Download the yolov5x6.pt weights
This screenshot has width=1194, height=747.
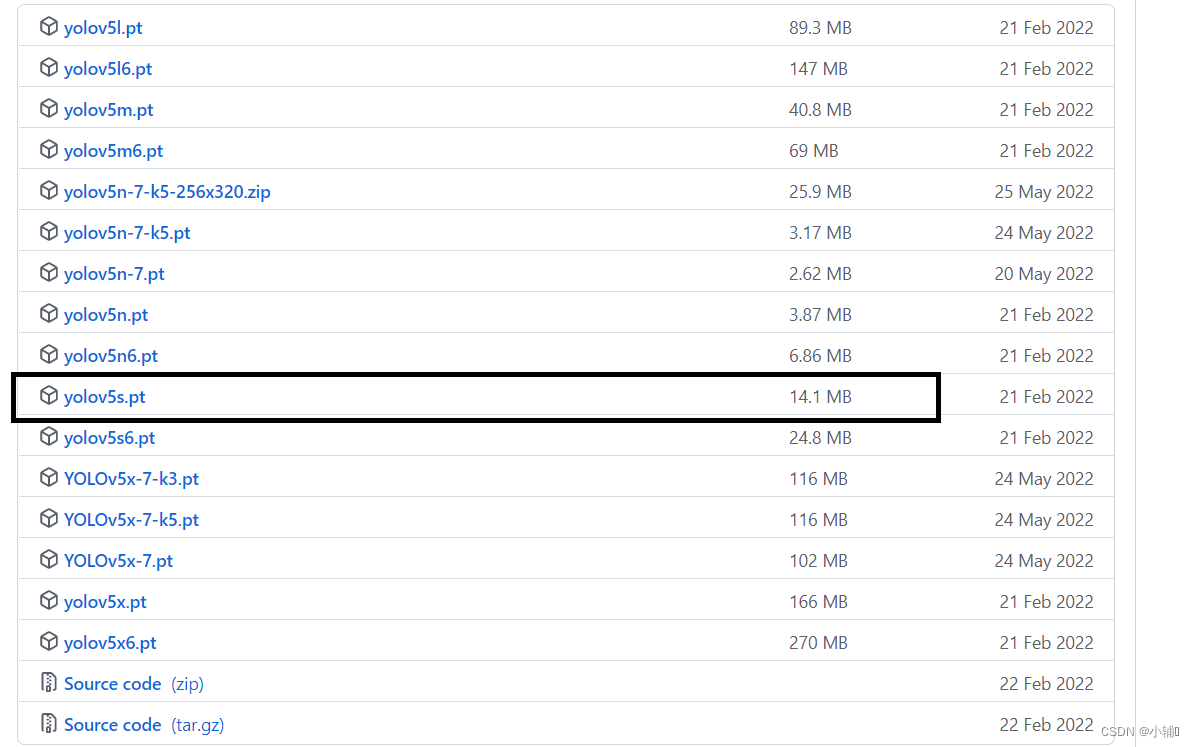pos(110,643)
